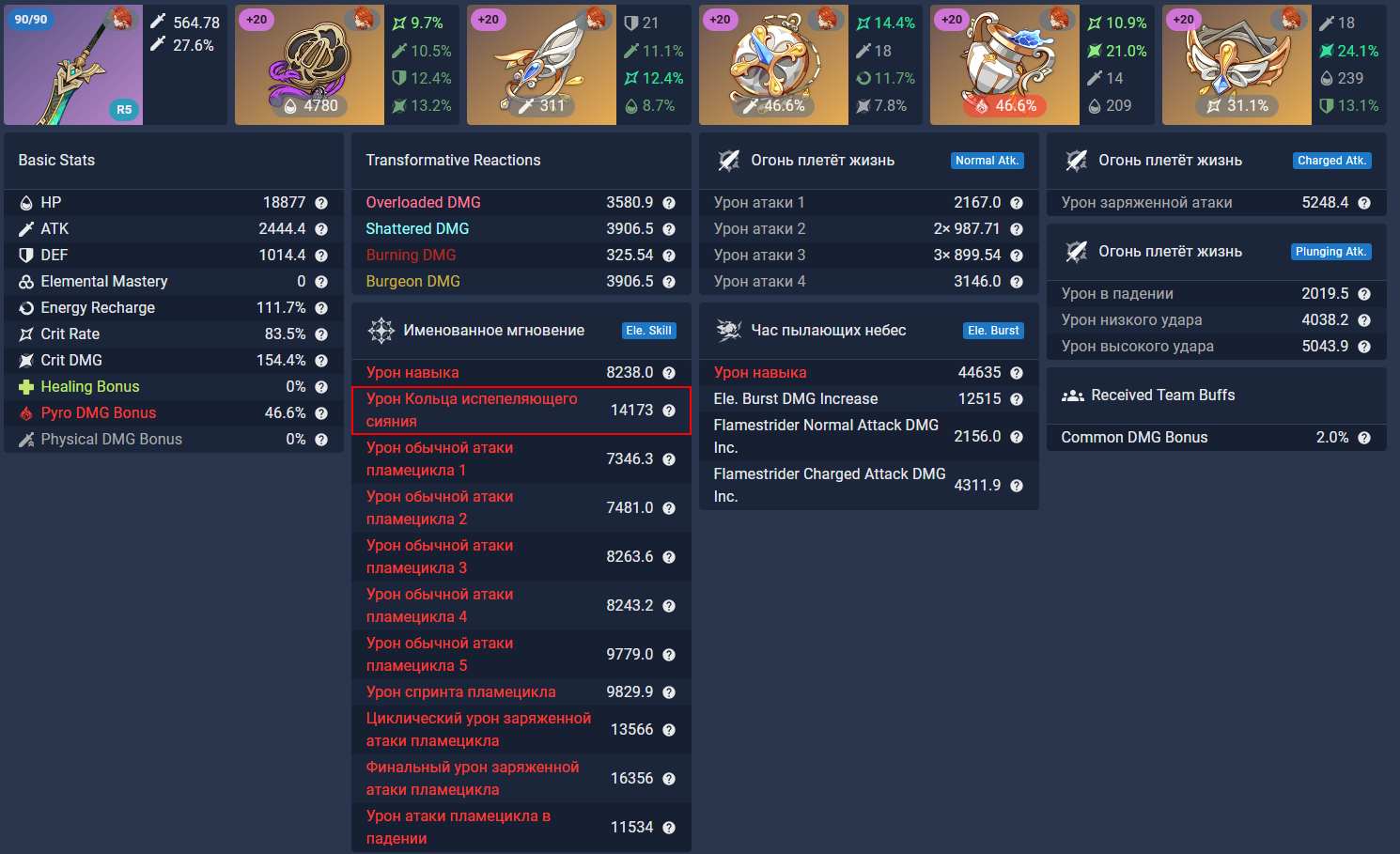Click help icon for burst Урон навыка 44635
1400x854 pixels.
[1017, 373]
